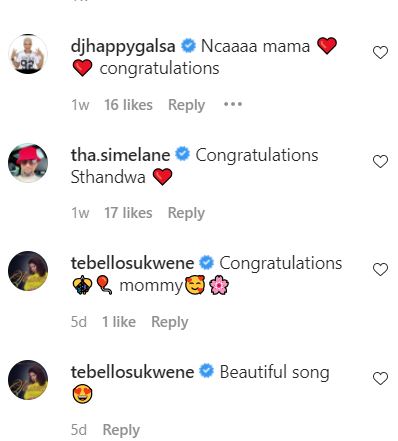
Task: Like tebellosukwene's Congratulations mommy comment heart
Action: point(380,269)
